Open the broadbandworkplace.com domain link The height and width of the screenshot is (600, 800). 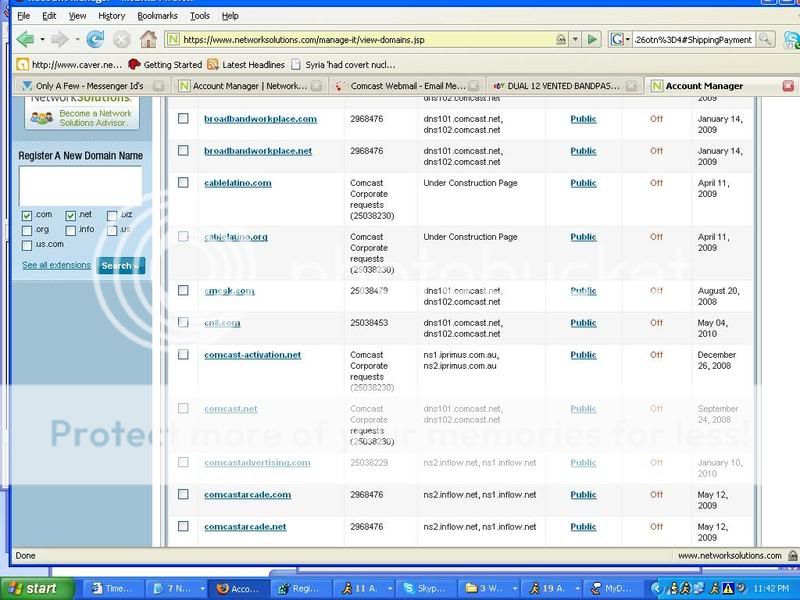260,119
